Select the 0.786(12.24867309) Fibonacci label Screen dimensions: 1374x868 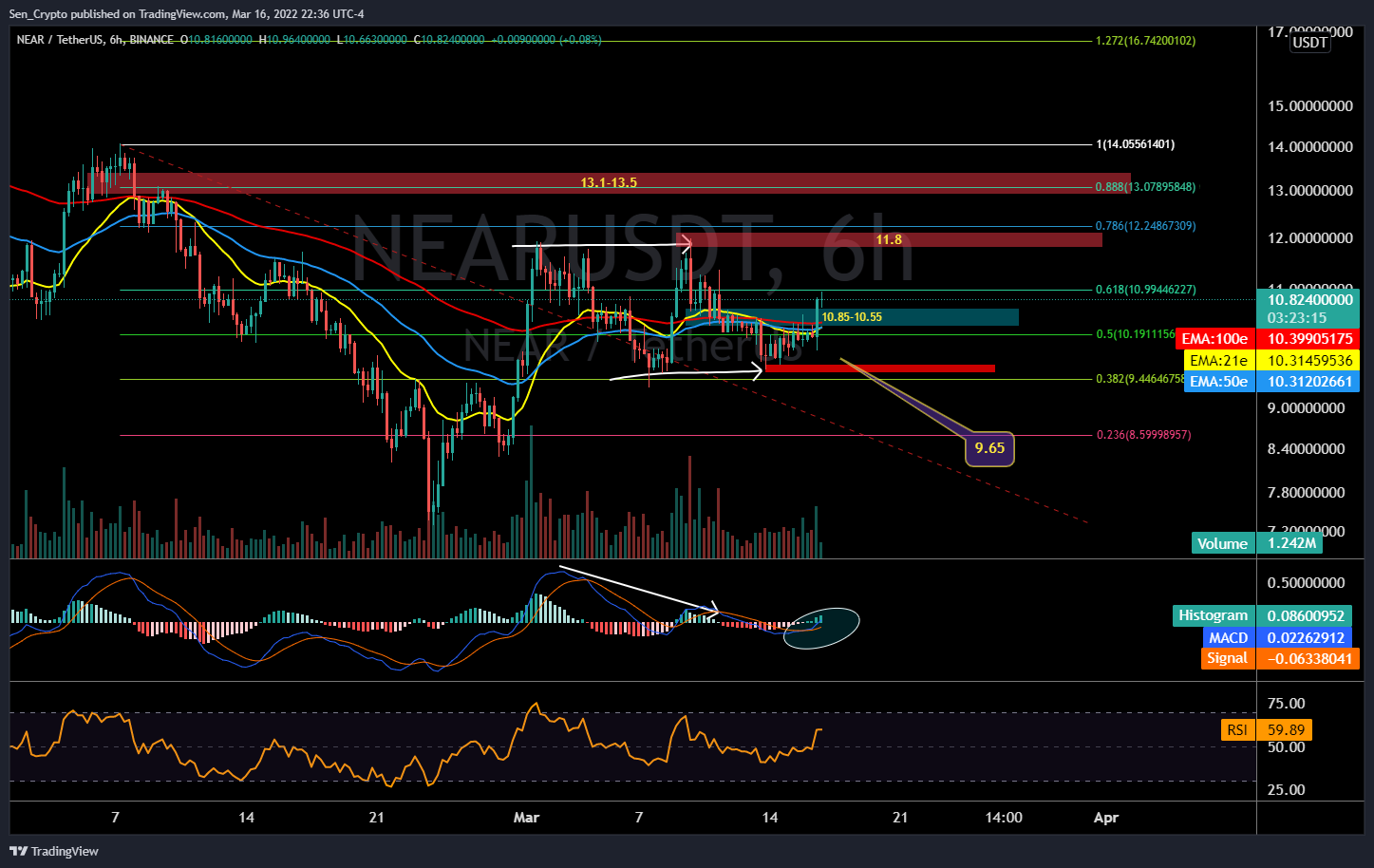pyautogui.click(x=1145, y=226)
